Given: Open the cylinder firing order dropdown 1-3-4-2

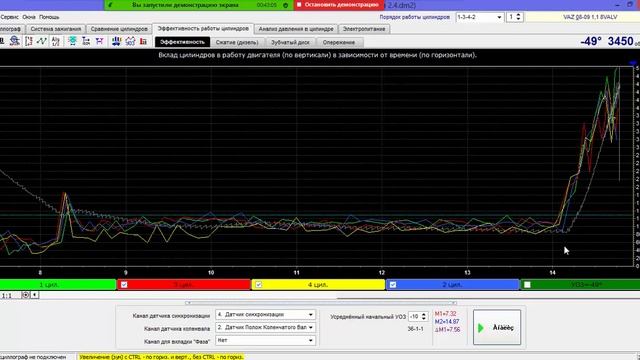Looking at the screenshot, I should pos(480,17).
